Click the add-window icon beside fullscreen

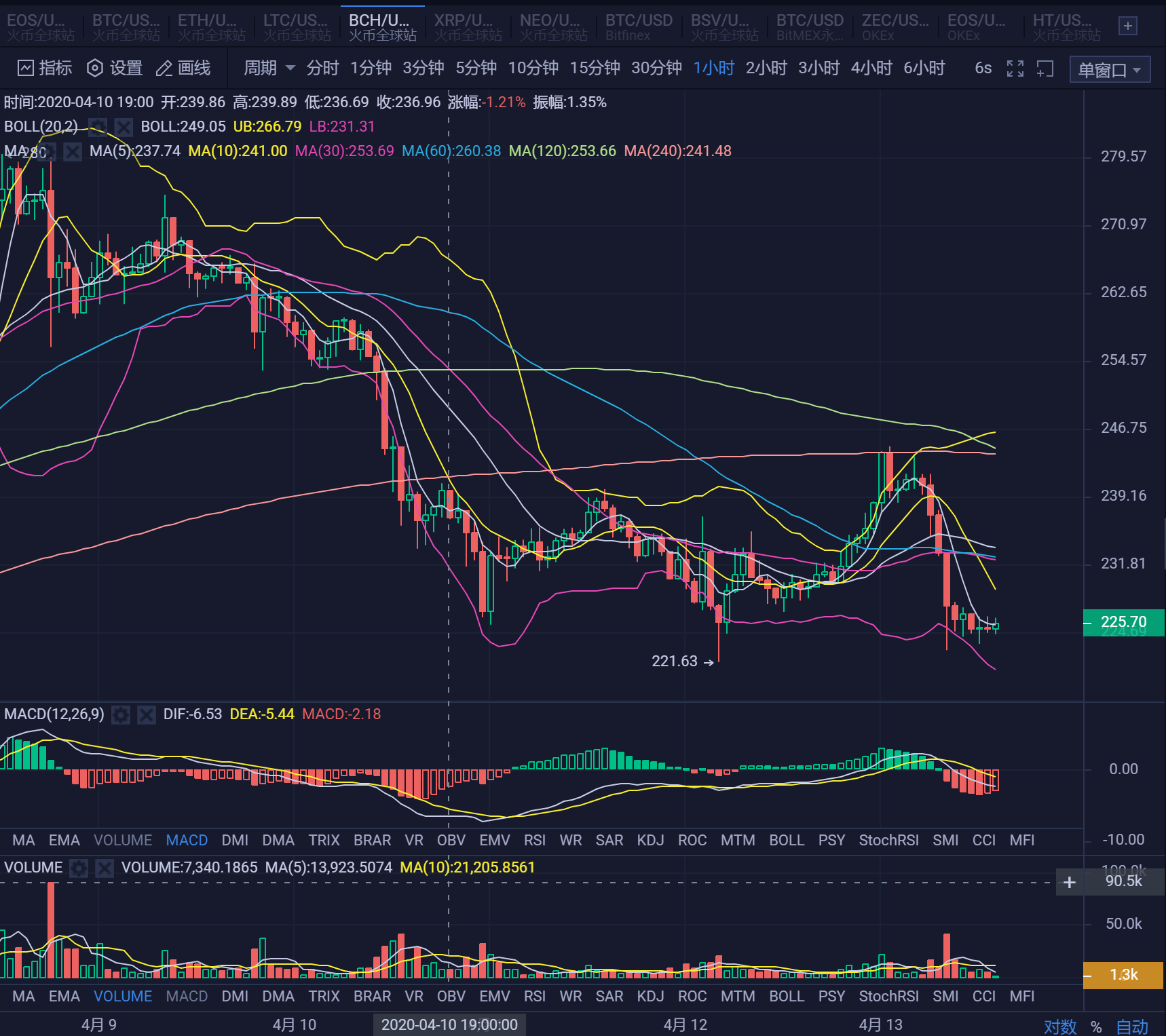coord(1045,68)
